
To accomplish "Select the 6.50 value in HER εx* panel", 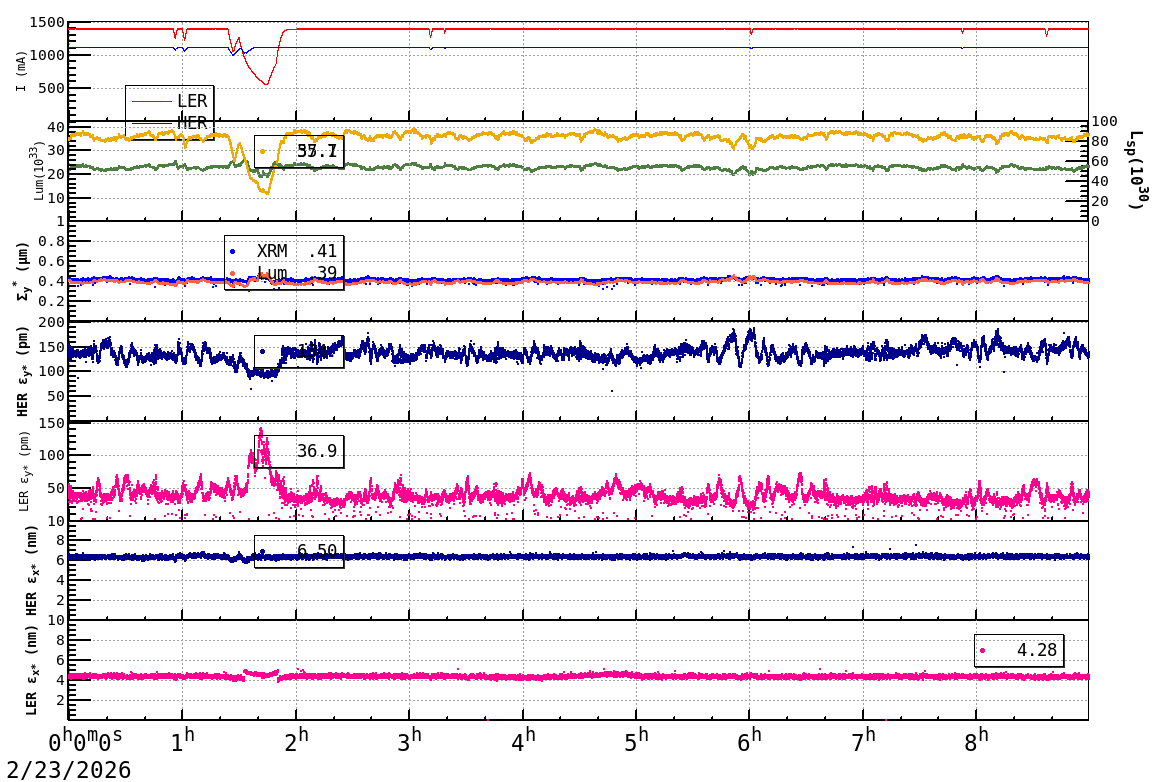I will pos(317,550).
